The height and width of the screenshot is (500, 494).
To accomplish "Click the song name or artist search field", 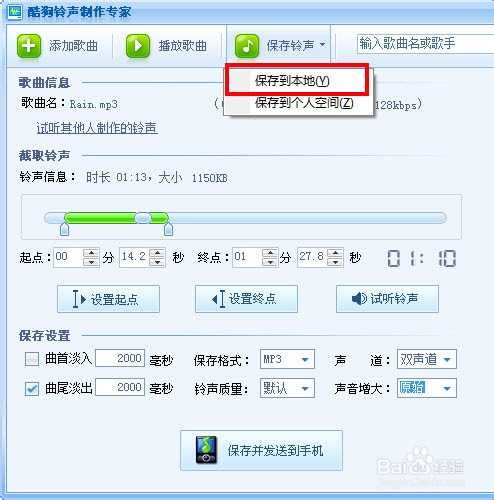I will [x=425, y=44].
